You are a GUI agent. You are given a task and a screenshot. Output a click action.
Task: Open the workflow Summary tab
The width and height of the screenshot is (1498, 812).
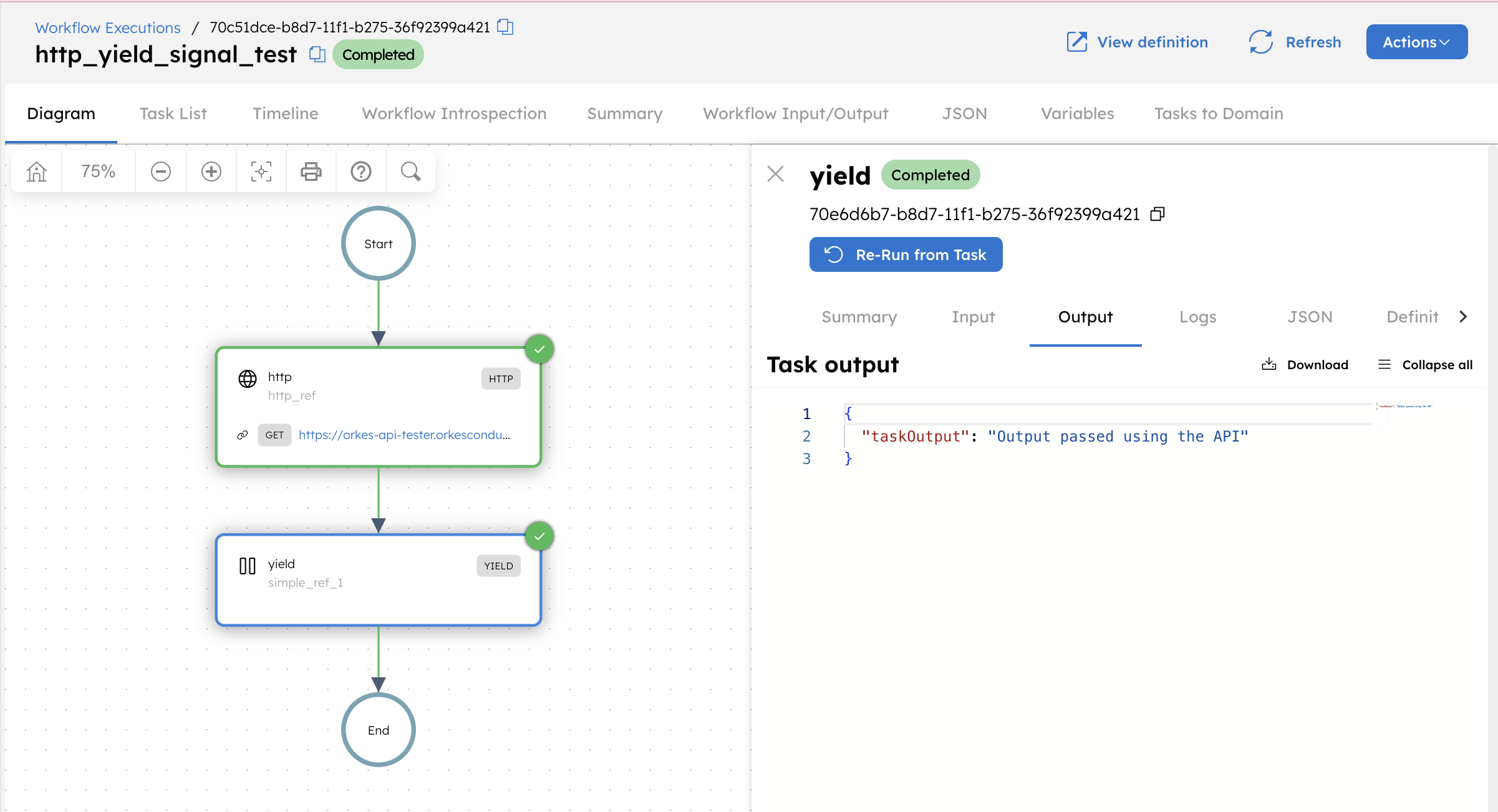(625, 114)
